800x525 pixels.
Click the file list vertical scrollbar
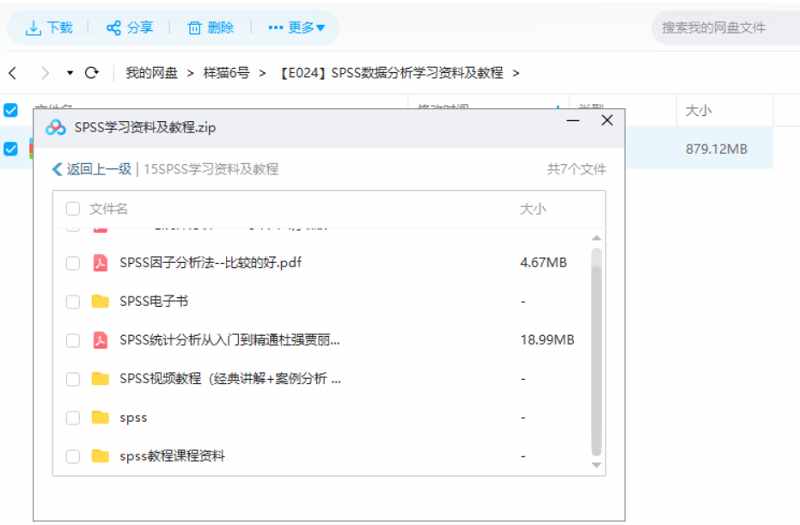597,350
